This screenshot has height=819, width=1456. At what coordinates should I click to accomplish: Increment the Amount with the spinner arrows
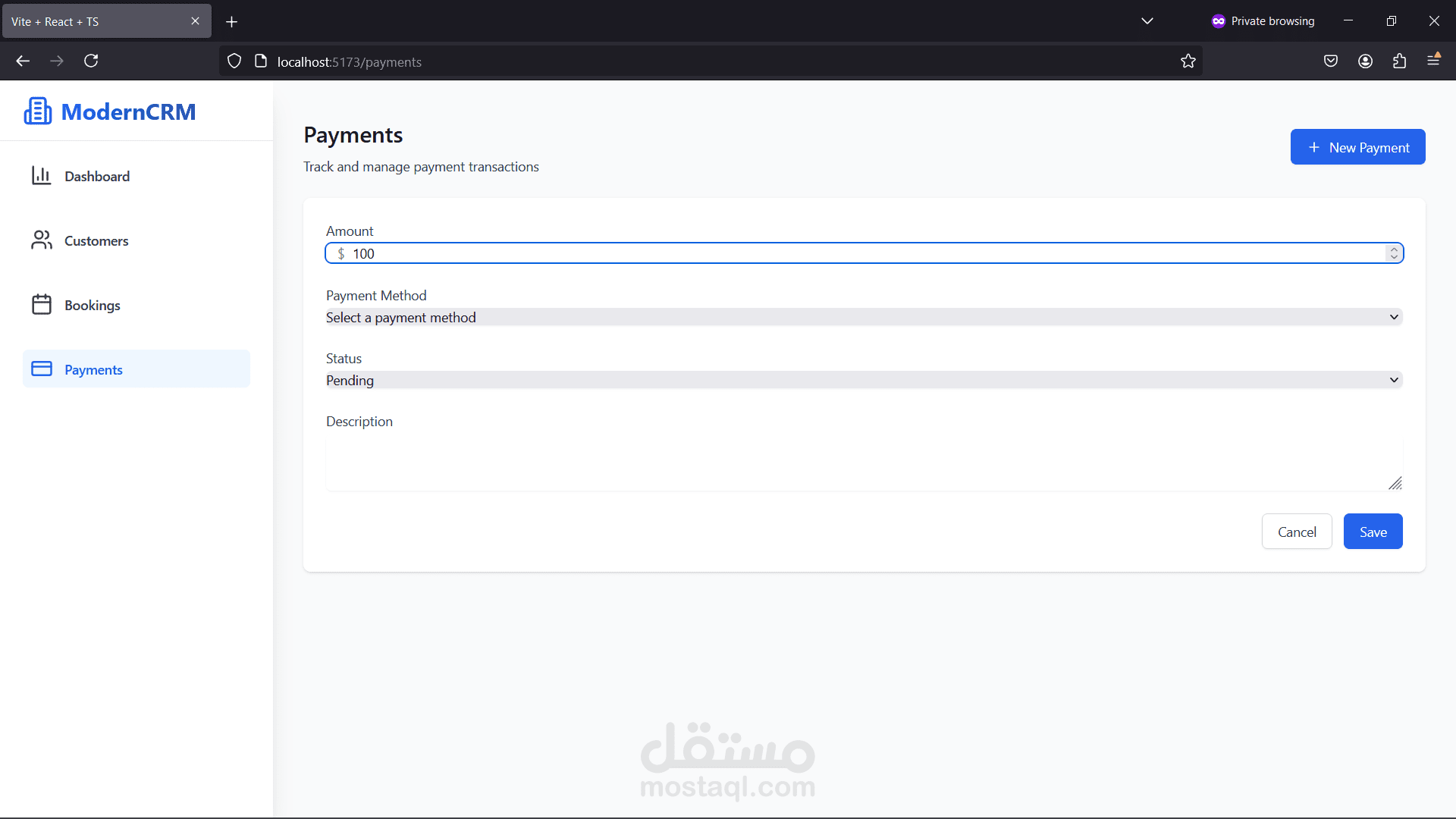[1394, 249]
